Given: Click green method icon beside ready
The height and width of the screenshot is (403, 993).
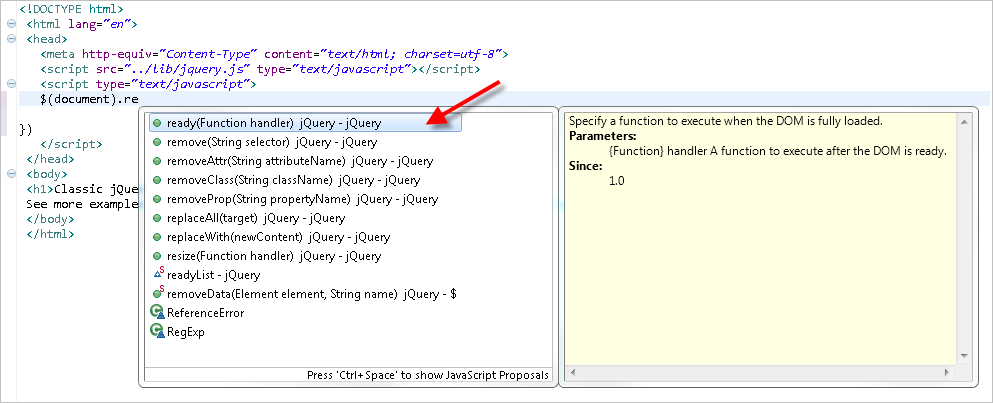Looking at the screenshot, I should [x=157, y=124].
